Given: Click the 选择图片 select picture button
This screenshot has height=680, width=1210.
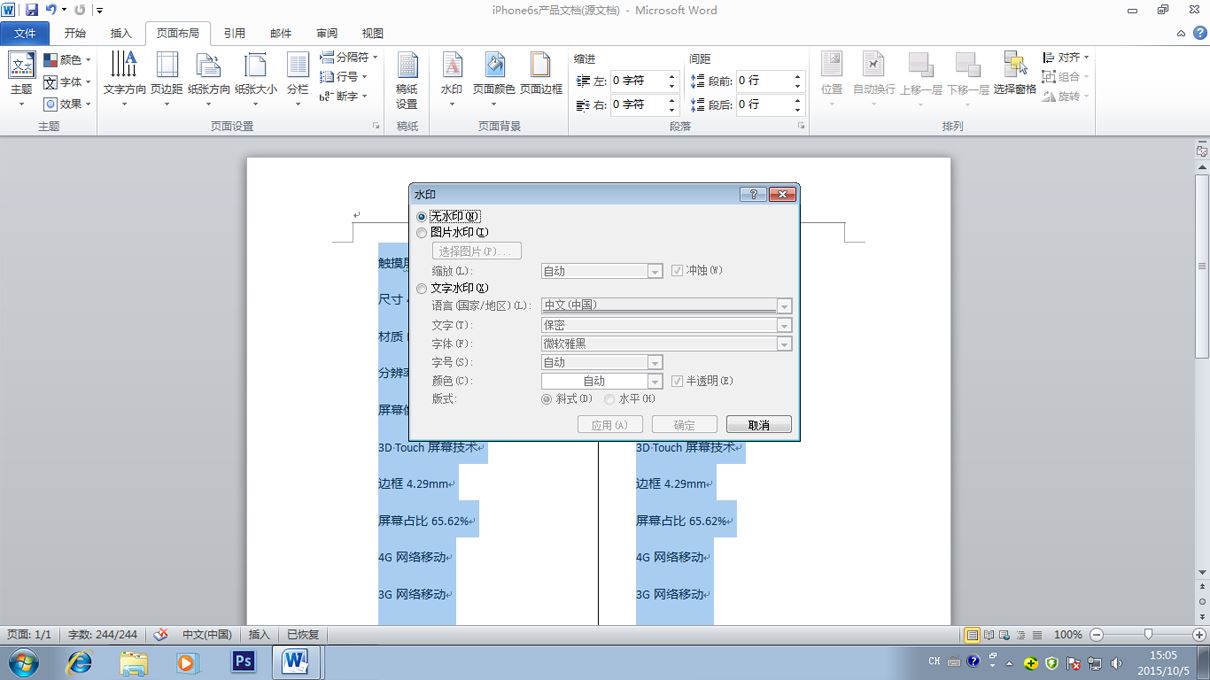Looking at the screenshot, I should pos(476,251).
